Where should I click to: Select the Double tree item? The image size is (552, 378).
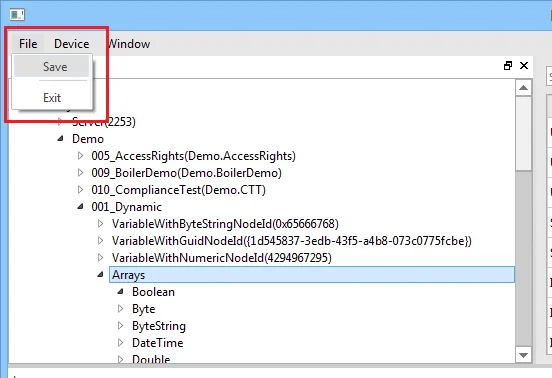151,359
